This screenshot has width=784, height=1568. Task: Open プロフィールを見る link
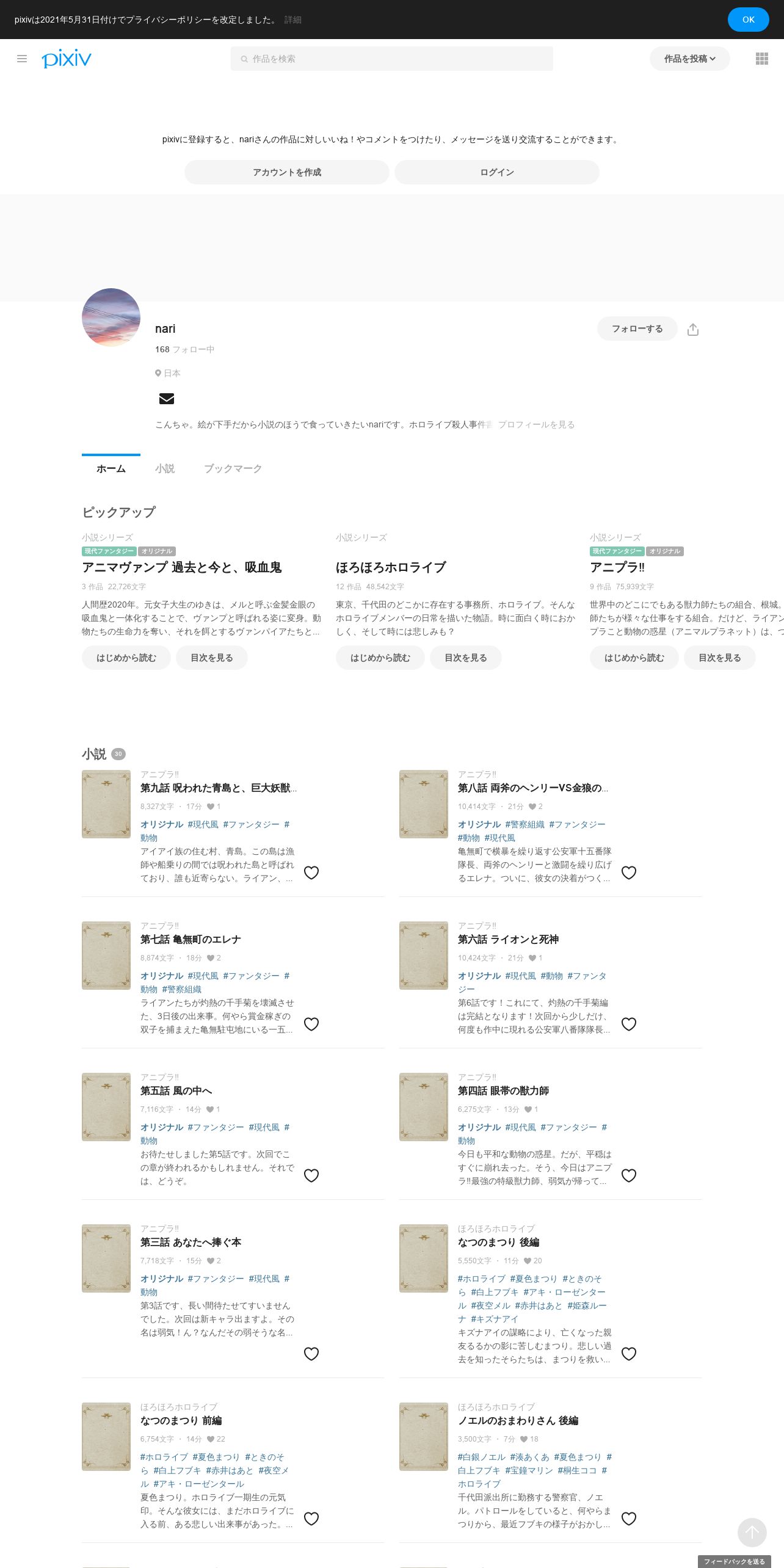pyautogui.click(x=536, y=424)
